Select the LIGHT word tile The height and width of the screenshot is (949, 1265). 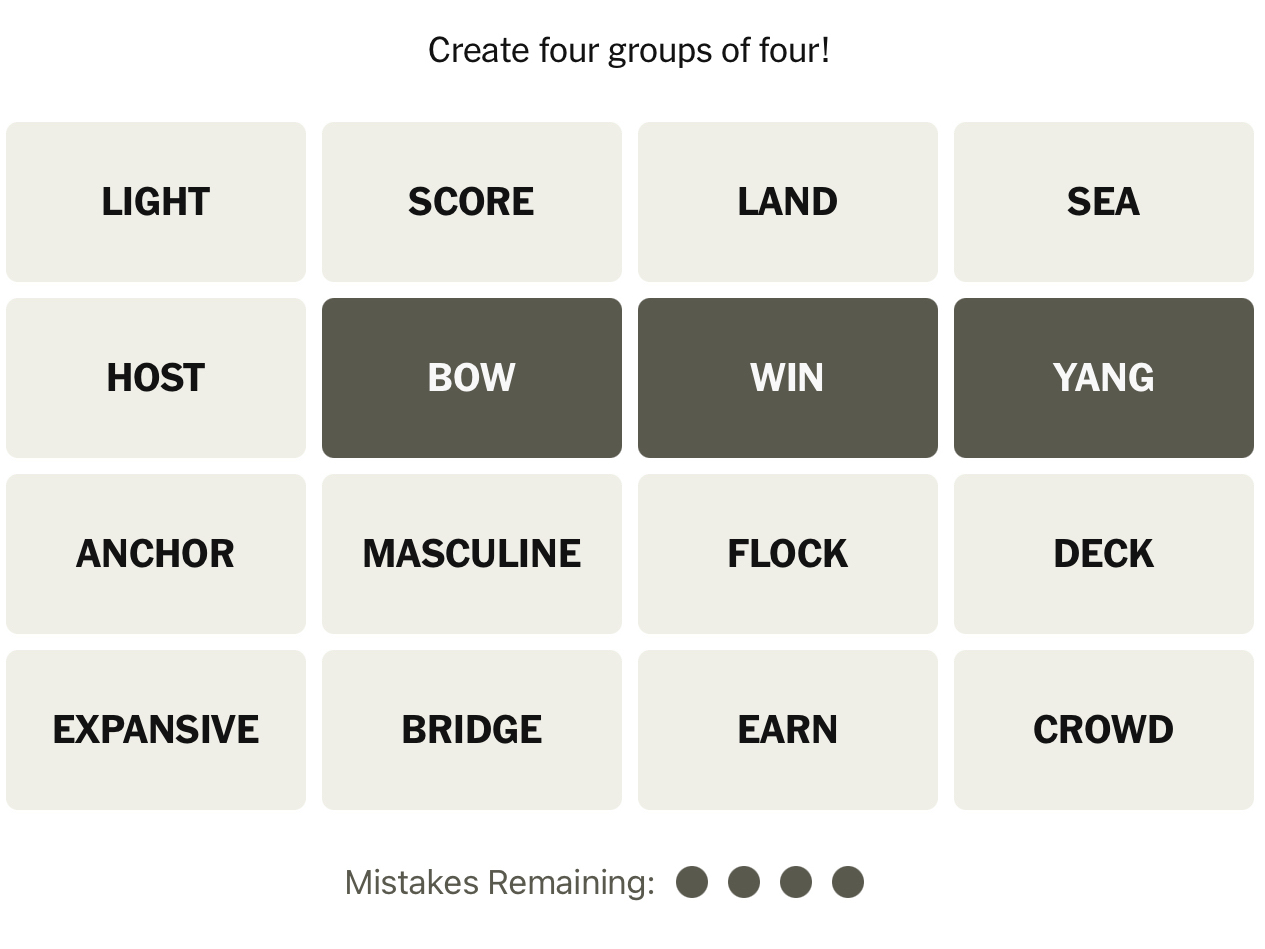[x=156, y=202]
